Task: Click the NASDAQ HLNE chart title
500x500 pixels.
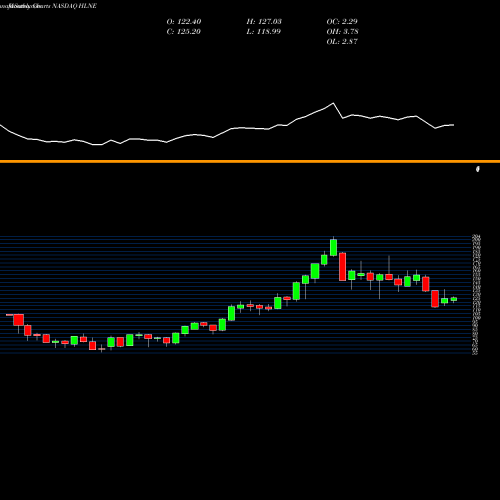Action: click(x=75, y=6)
